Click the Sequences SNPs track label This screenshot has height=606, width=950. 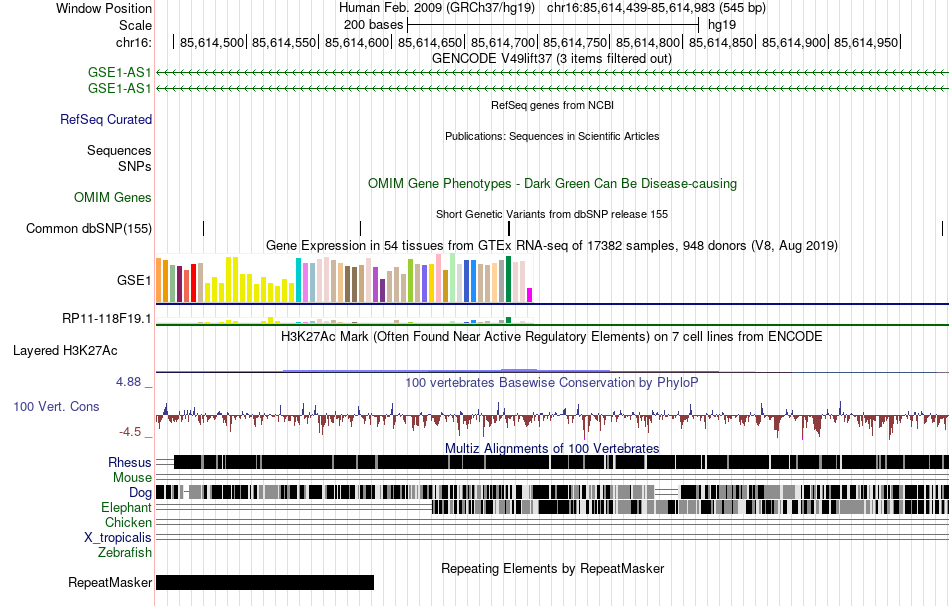click(119, 158)
